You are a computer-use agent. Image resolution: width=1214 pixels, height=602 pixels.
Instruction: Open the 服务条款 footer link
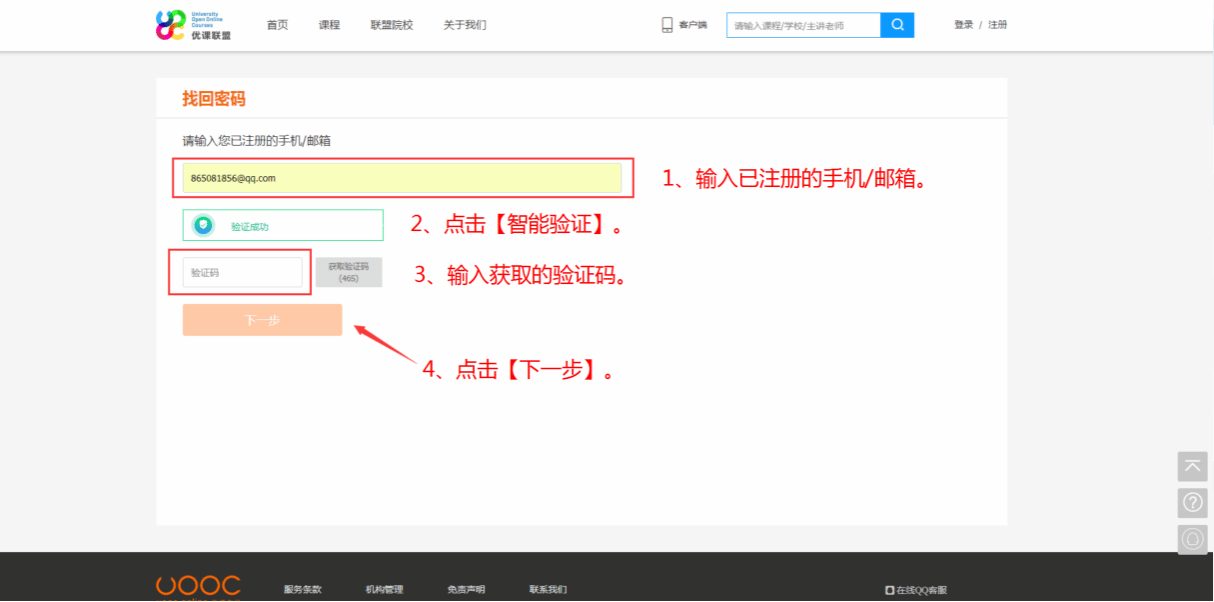(x=303, y=590)
